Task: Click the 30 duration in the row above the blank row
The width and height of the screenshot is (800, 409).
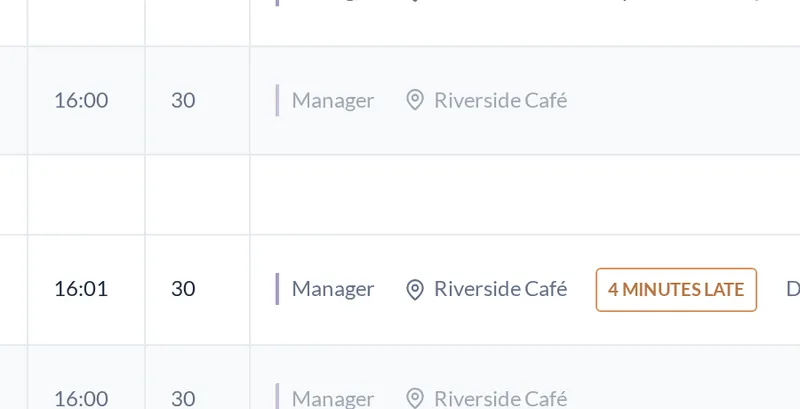Action: click(x=183, y=100)
